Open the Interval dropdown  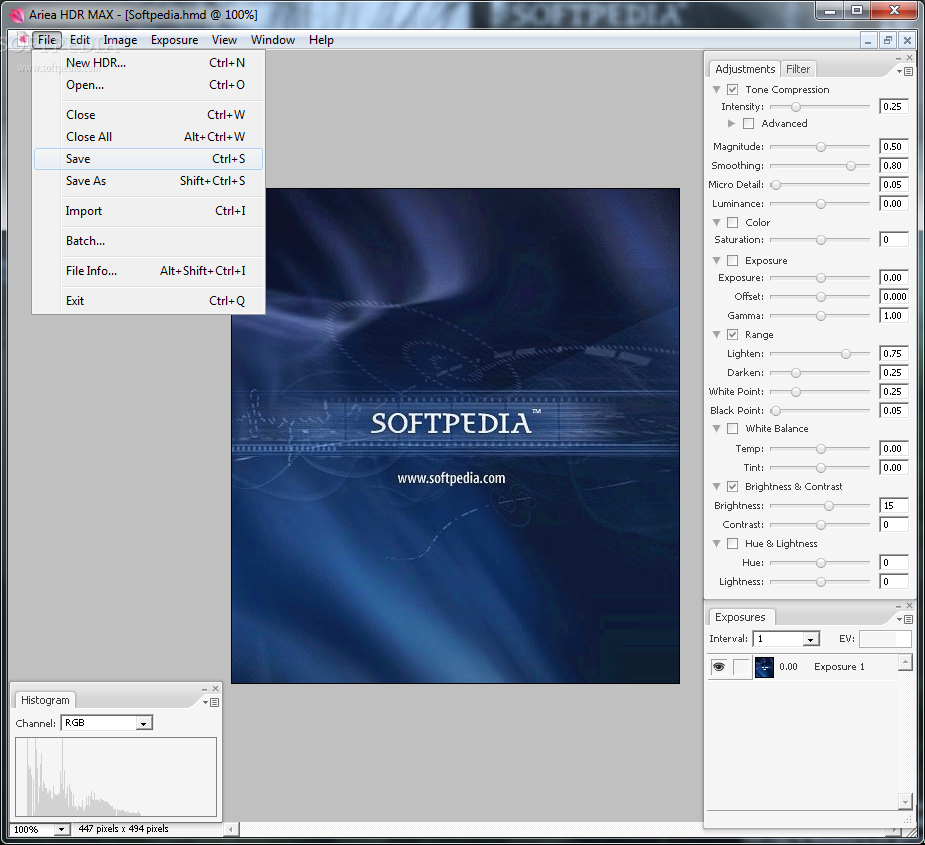[x=811, y=639]
